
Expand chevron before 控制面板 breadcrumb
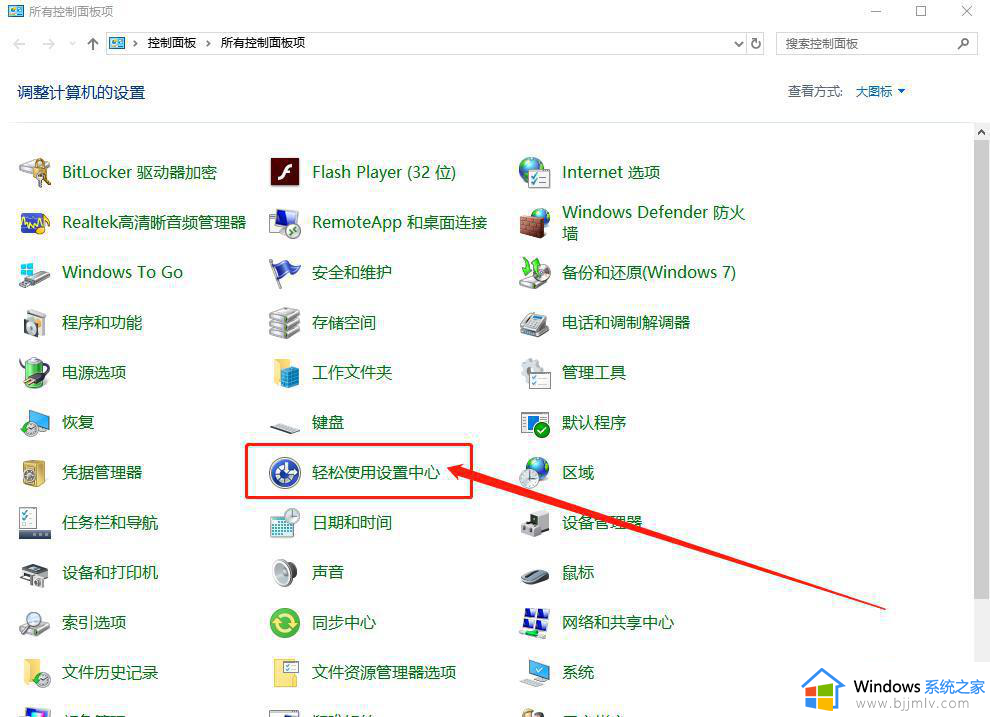coord(135,44)
